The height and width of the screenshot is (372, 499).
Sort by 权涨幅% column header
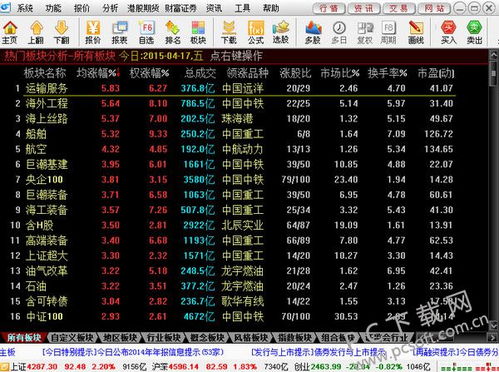pyautogui.click(x=149, y=73)
